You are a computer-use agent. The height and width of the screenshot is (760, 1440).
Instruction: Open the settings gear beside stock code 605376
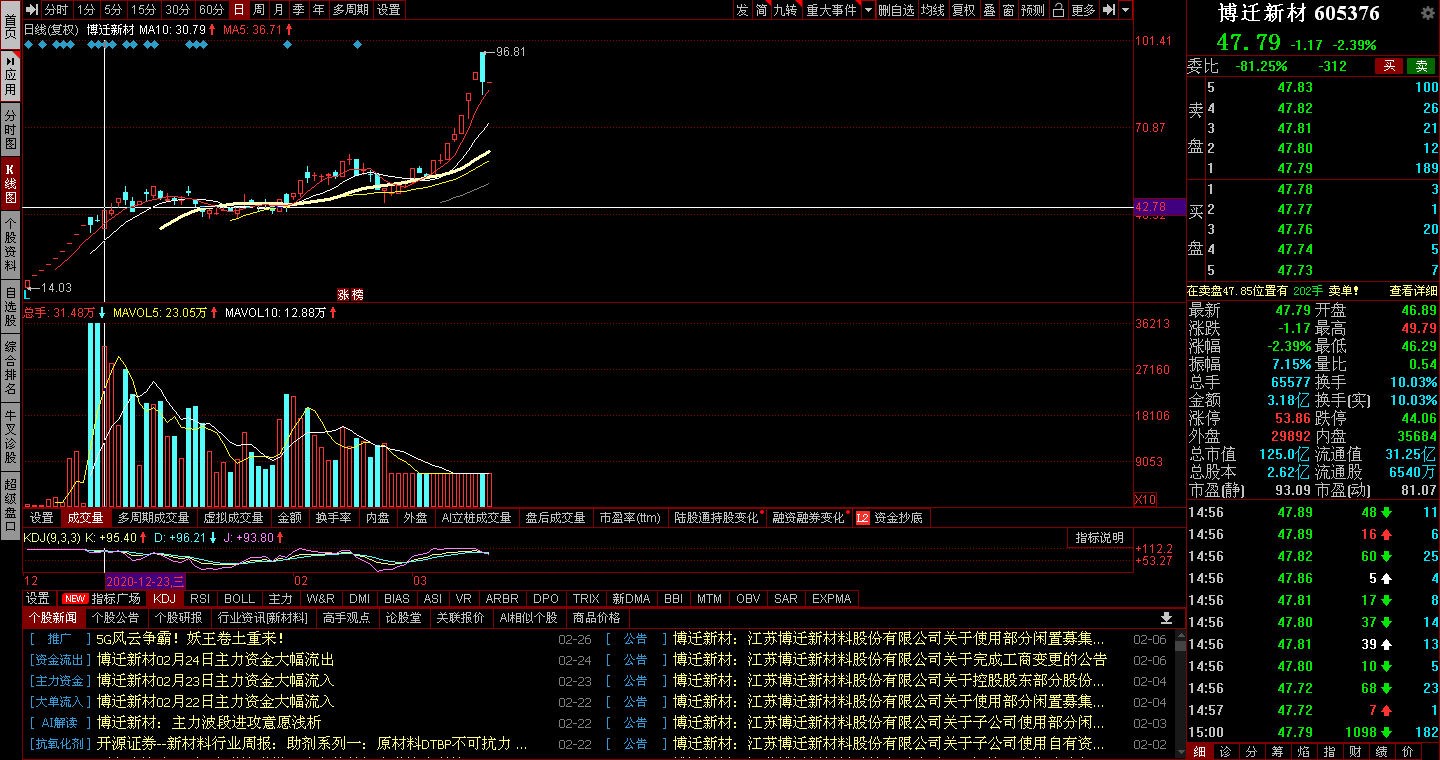1427,13
